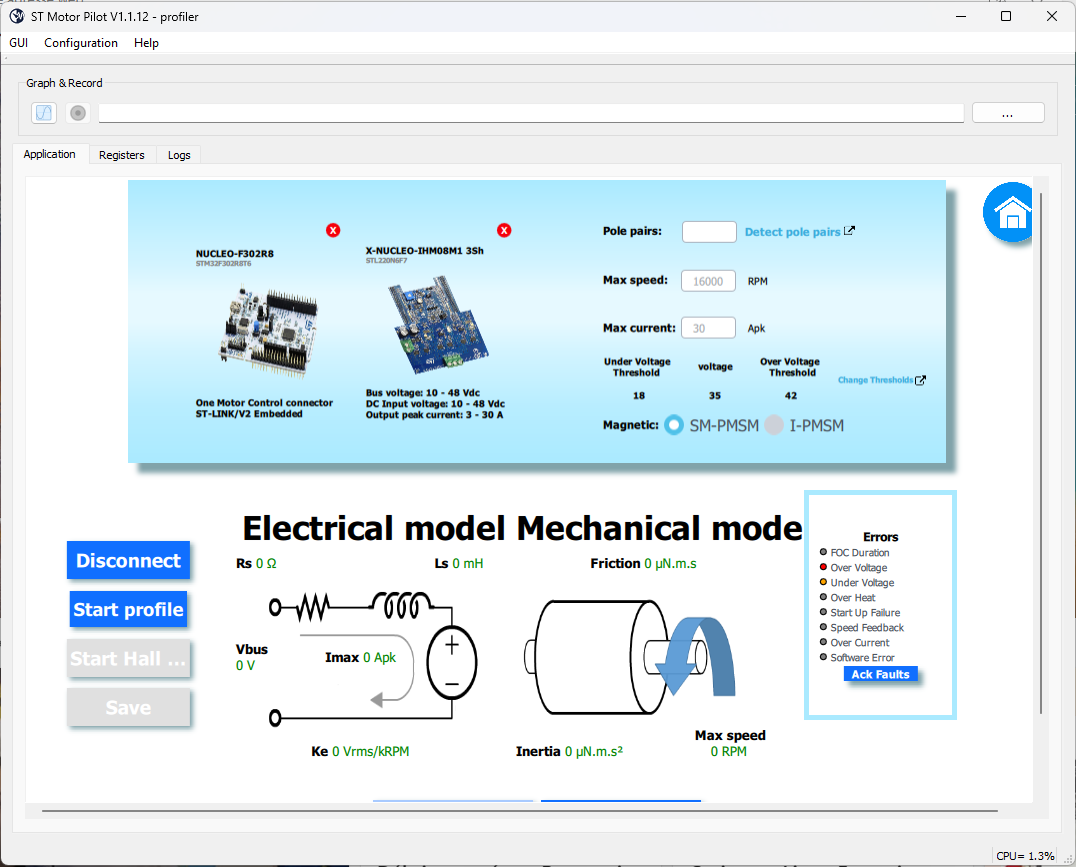Select the SM-PMSM magnetic option

tap(673, 425)
